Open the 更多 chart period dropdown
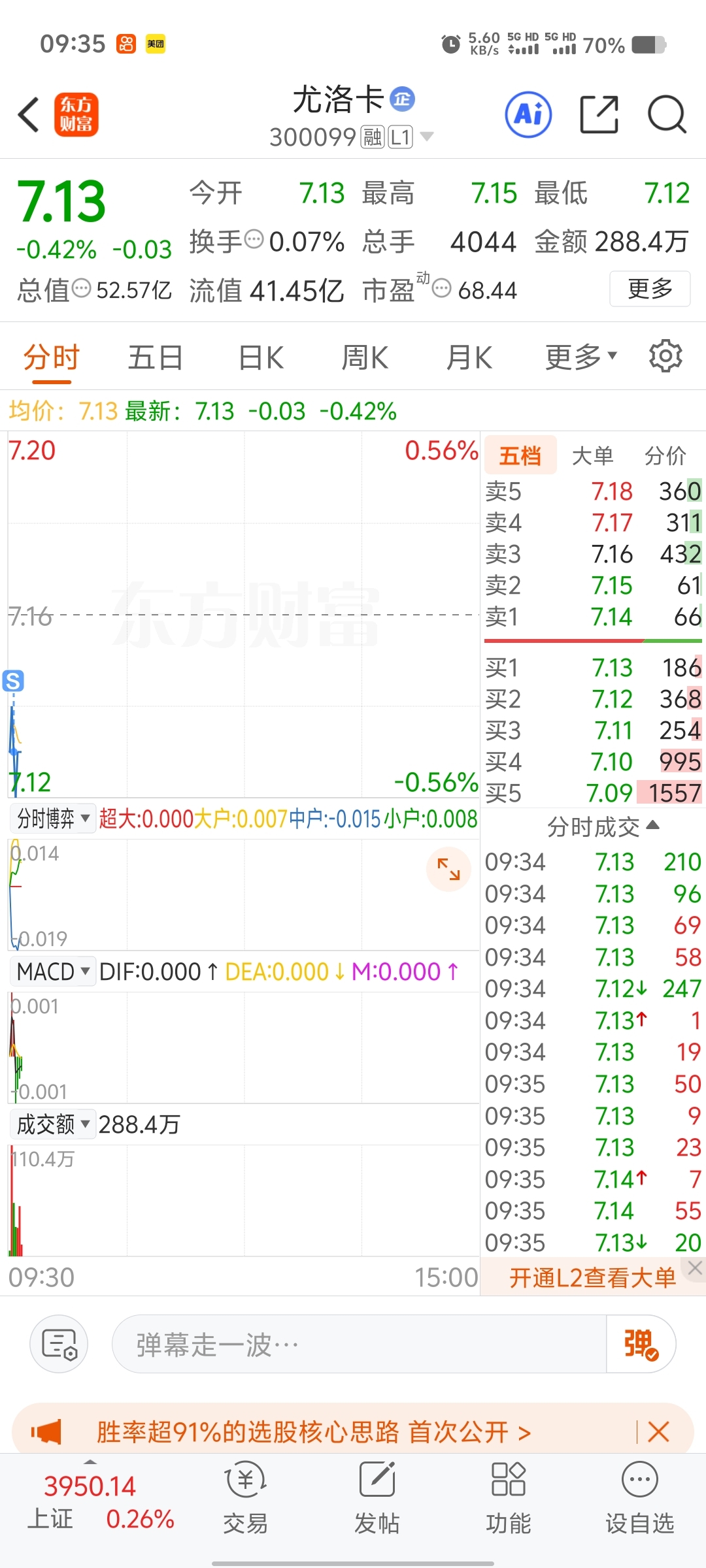The width and height of the screenshot is (706, 1568). pyautogui.click(x=581, y=357)
